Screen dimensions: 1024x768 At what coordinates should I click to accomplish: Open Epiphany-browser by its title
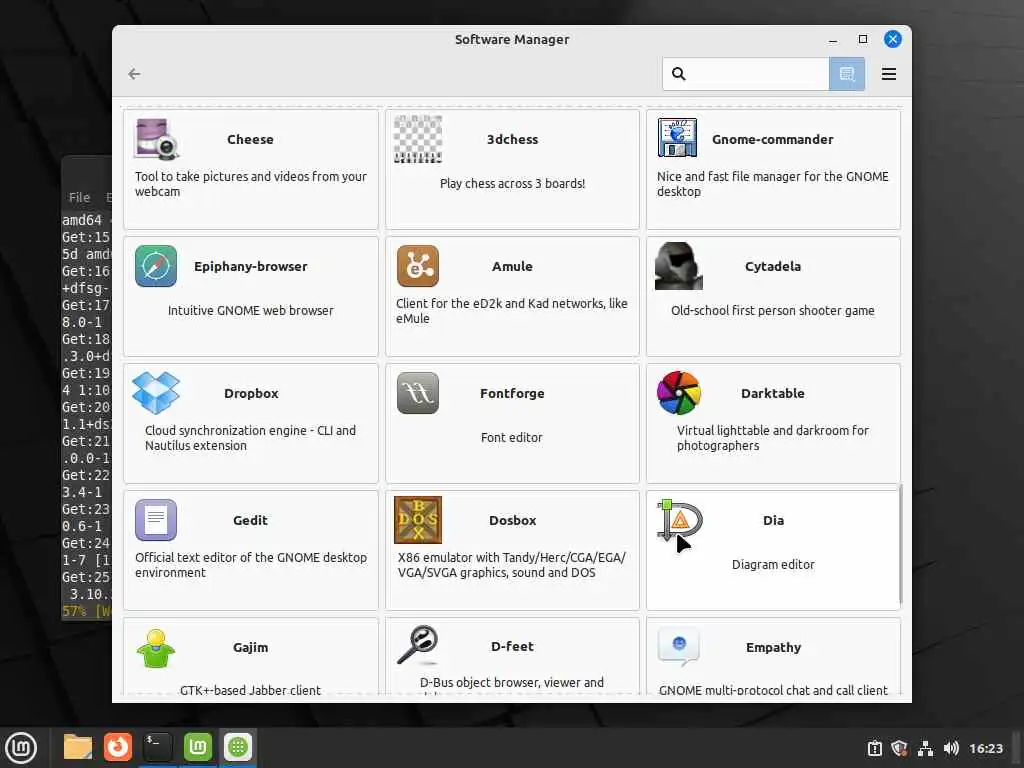tap(251, 266)
